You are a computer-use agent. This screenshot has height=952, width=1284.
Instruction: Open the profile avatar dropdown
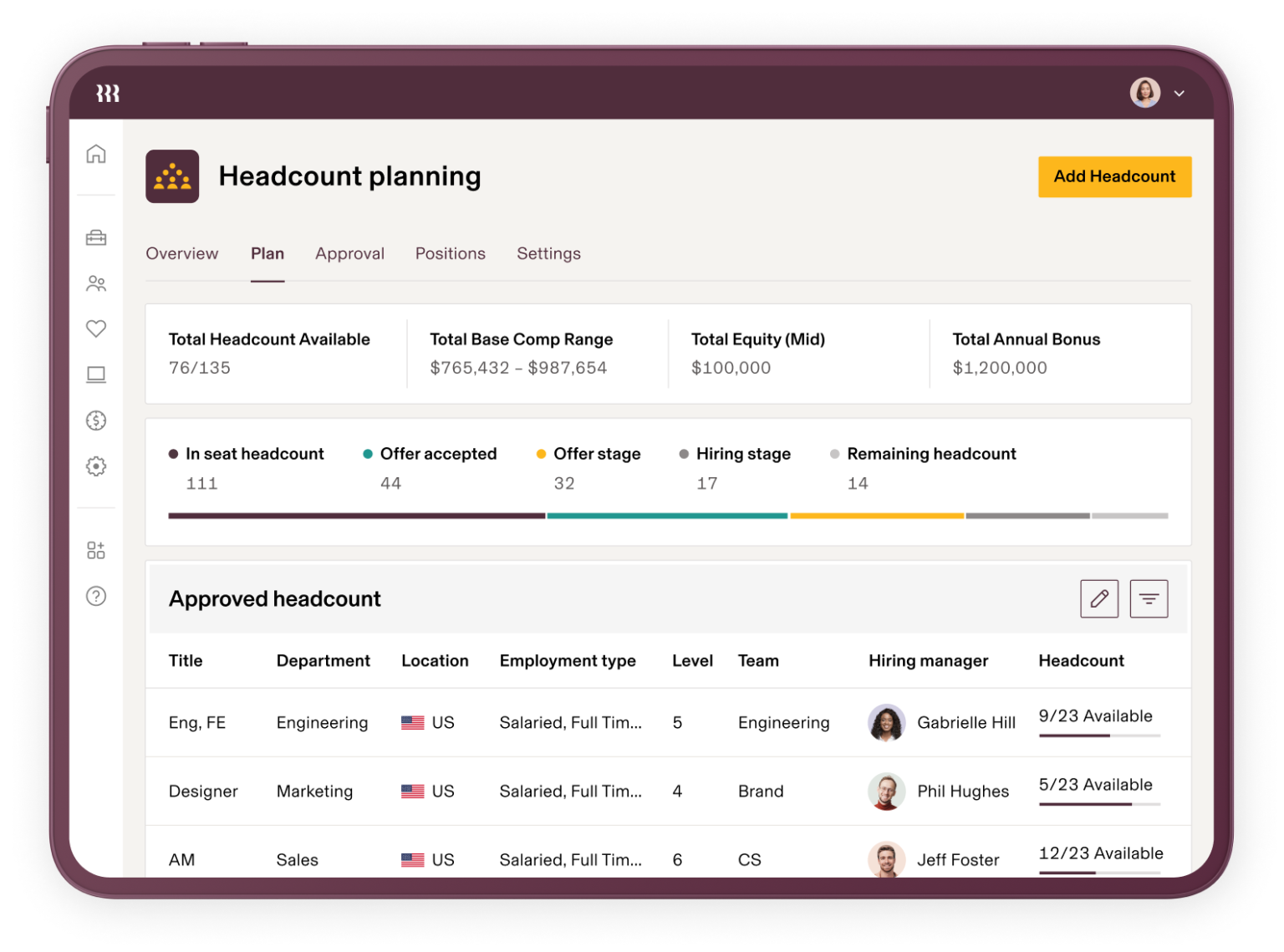pyautogui.click(x=1144, y=93)
